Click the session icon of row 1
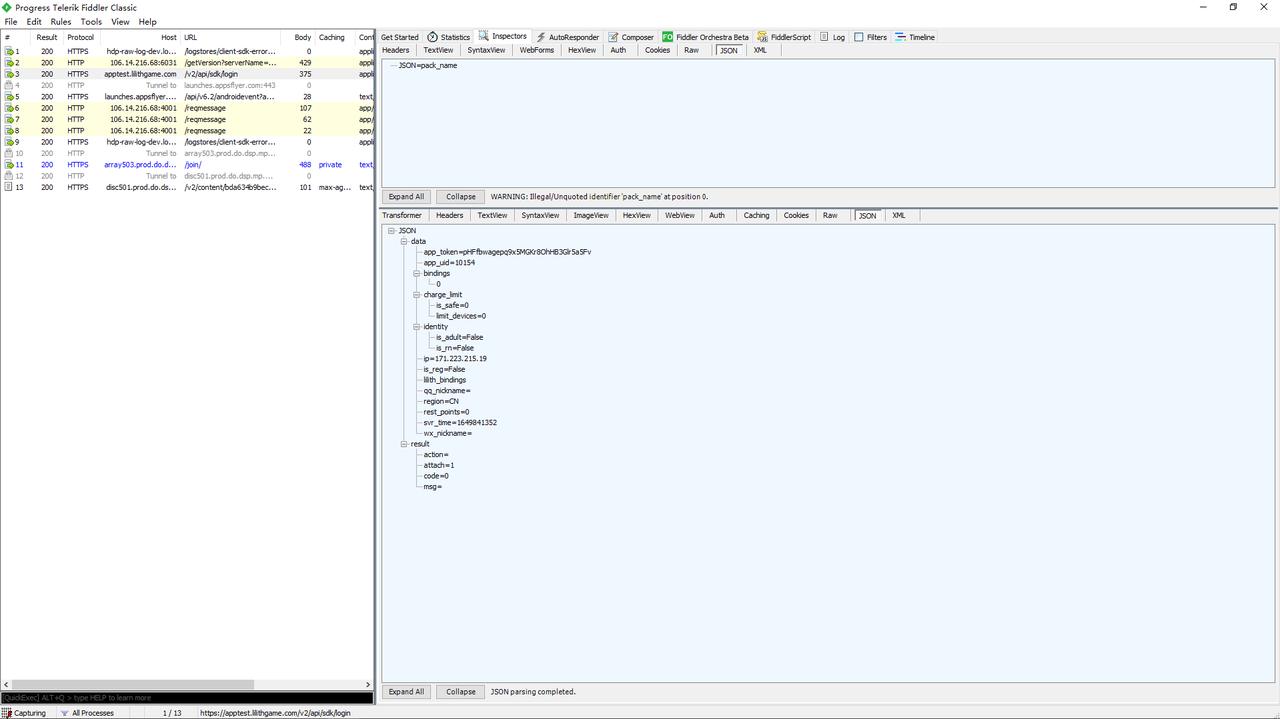Screen dimensions: 1280x719 click(9, 51)
